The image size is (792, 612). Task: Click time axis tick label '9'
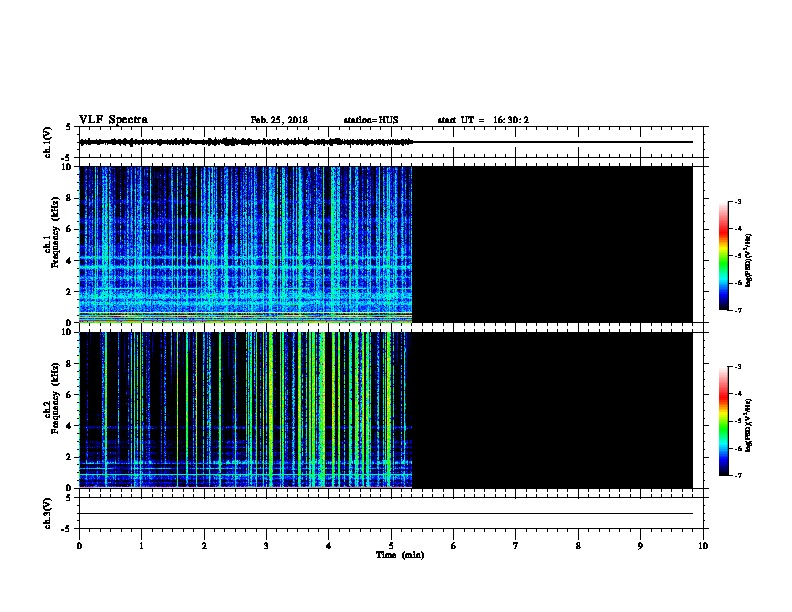640,546
